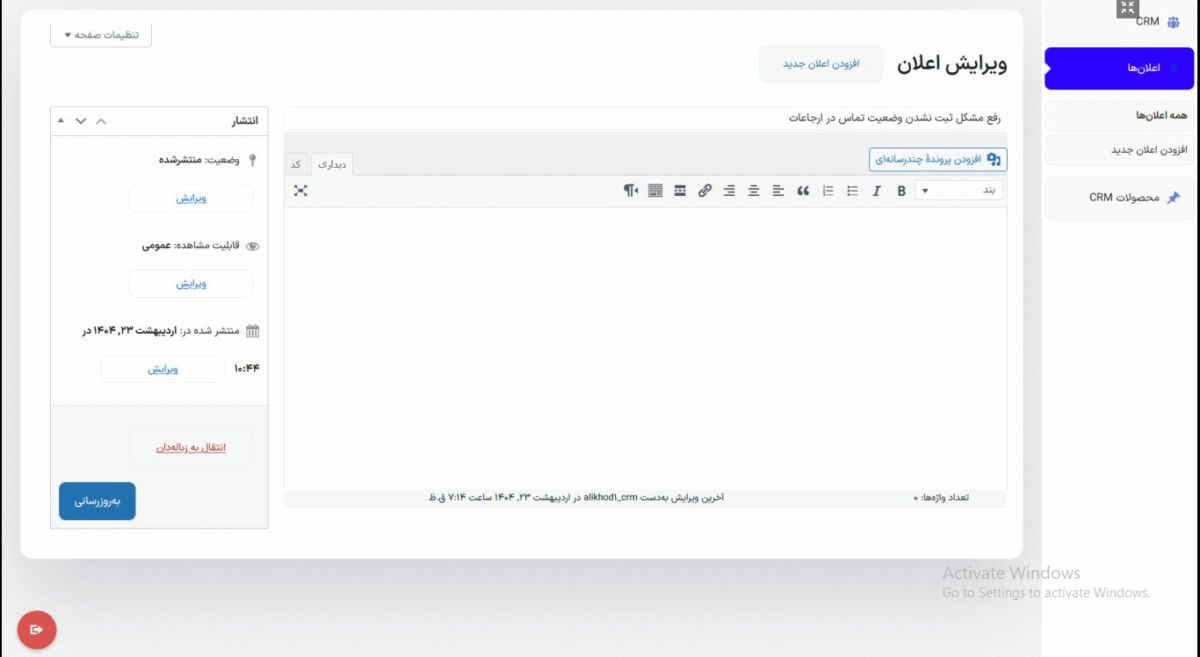Screen dimensions: 1200x657
Task: Click the افزودن پروندهٔ چندرسانه‌ای add media button
Action: [x=938, y=159]
